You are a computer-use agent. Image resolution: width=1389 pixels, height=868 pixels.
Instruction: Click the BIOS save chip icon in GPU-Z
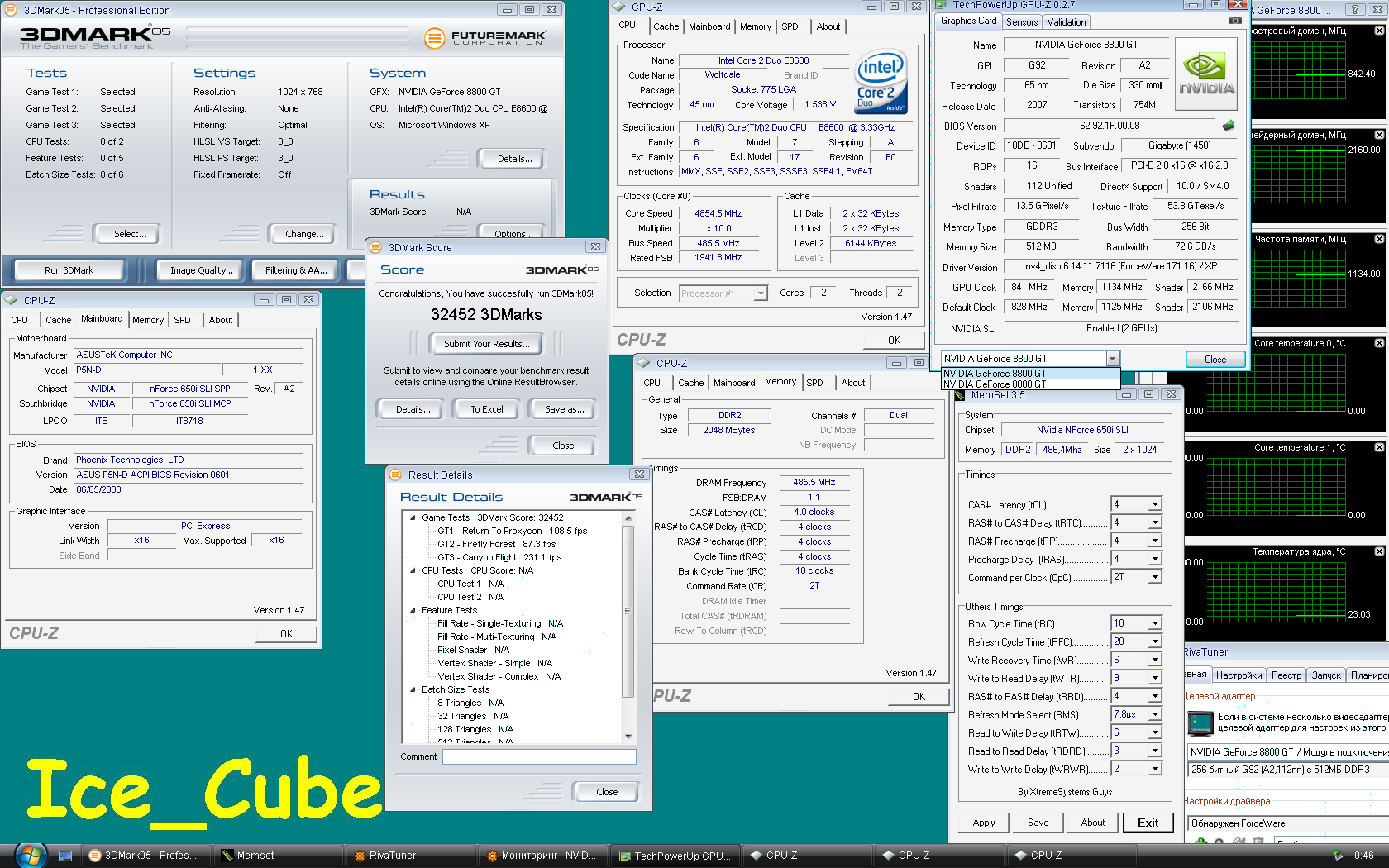[1229, 126]
